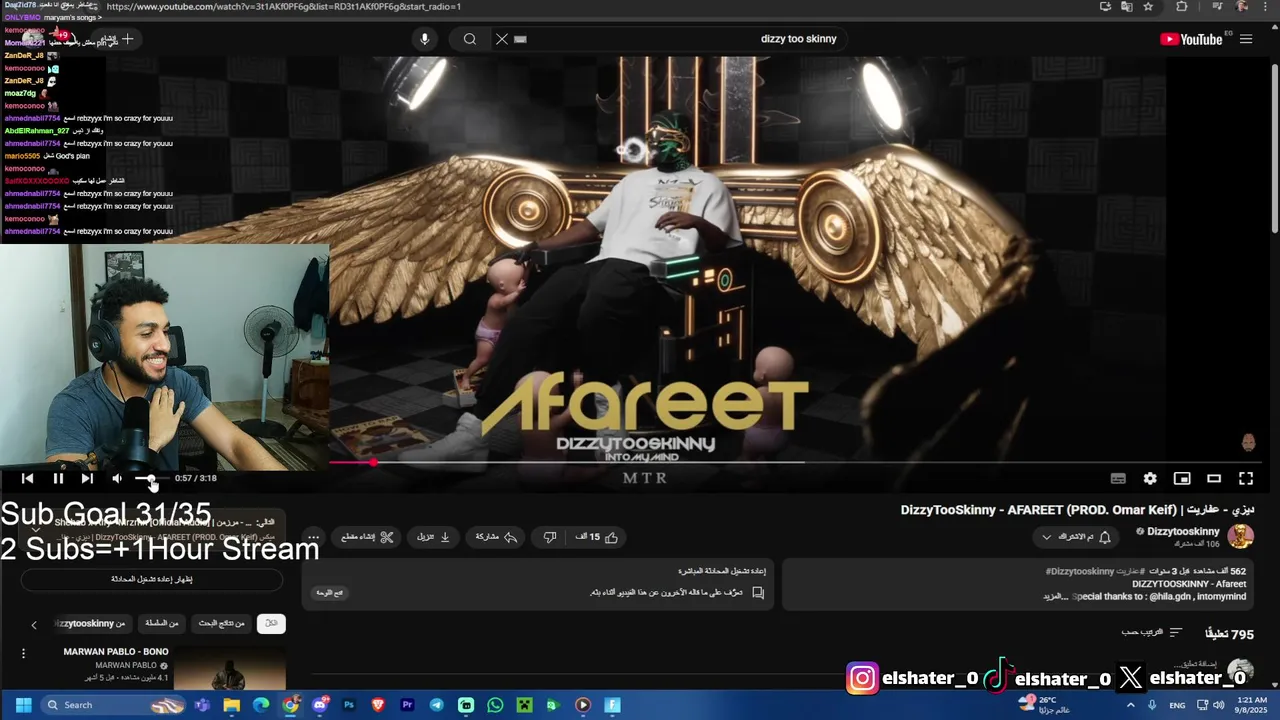Click the search magnifier button
The height and width of the screenshot is (720, 1280).
pyautogui.click(x=469, y=39)
